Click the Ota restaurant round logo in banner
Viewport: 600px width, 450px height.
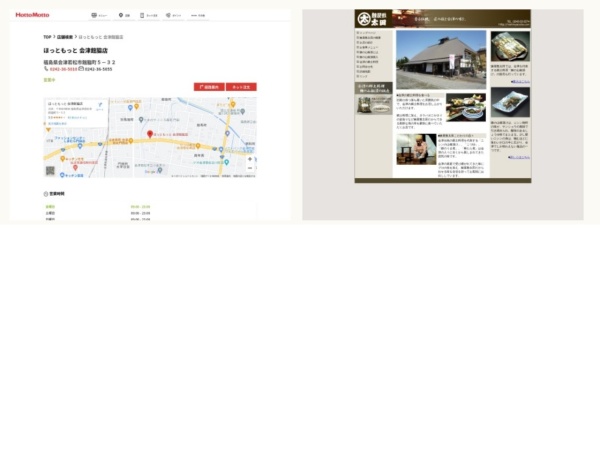(363, 19)
